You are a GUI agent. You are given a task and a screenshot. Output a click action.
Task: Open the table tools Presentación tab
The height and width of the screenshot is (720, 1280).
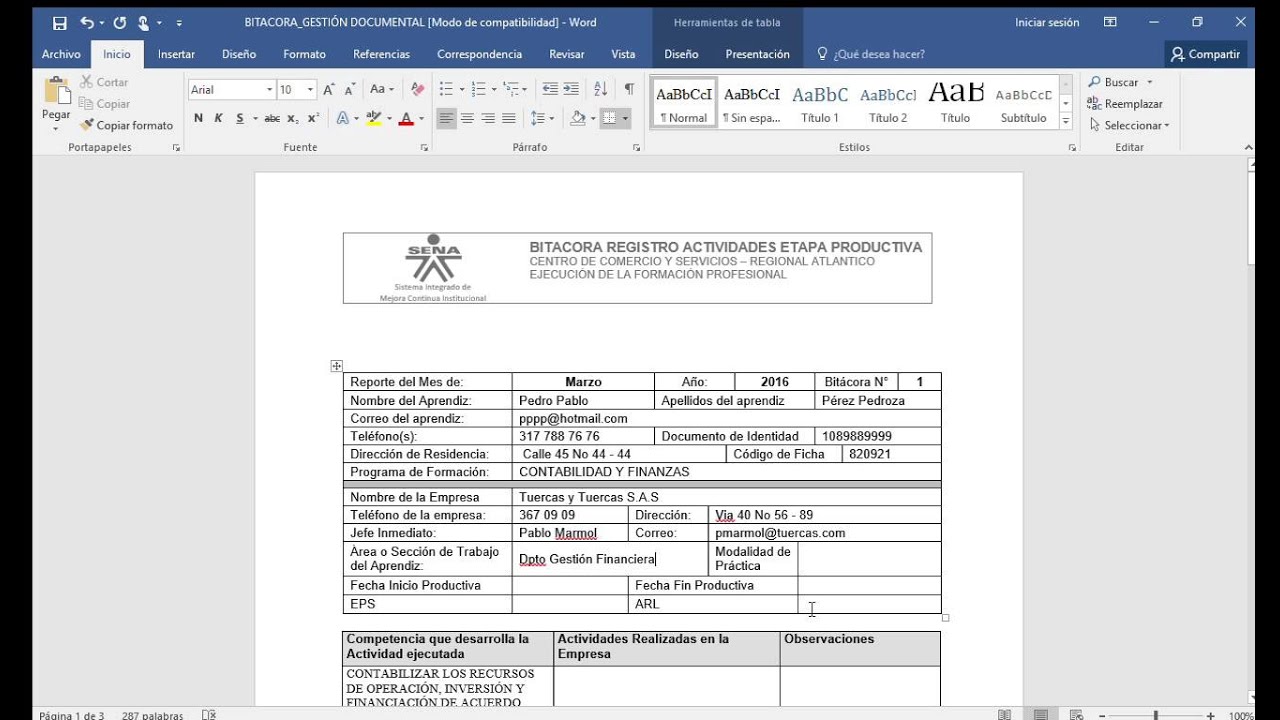[x=757, y=54]
